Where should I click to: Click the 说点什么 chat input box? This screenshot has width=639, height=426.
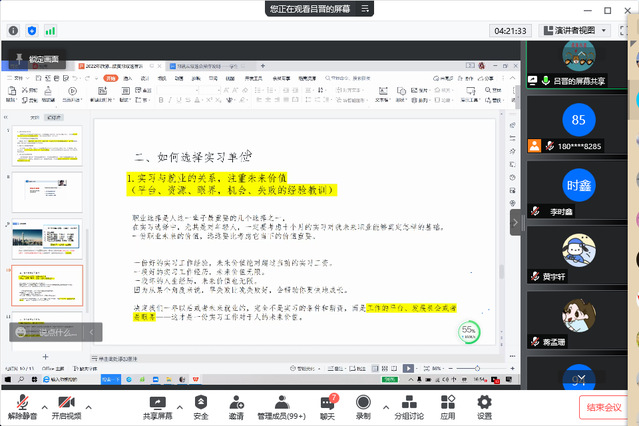[x=50, y=332]
